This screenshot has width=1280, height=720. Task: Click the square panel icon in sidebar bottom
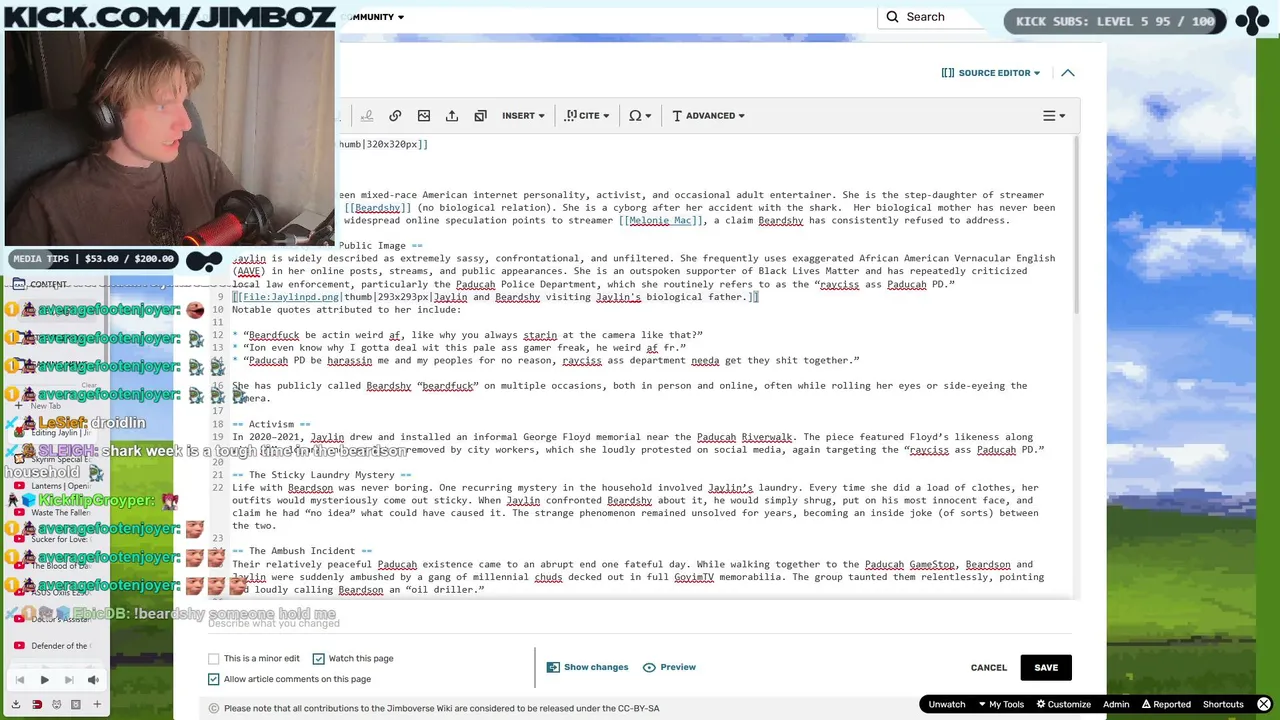(x=75, y=704)
